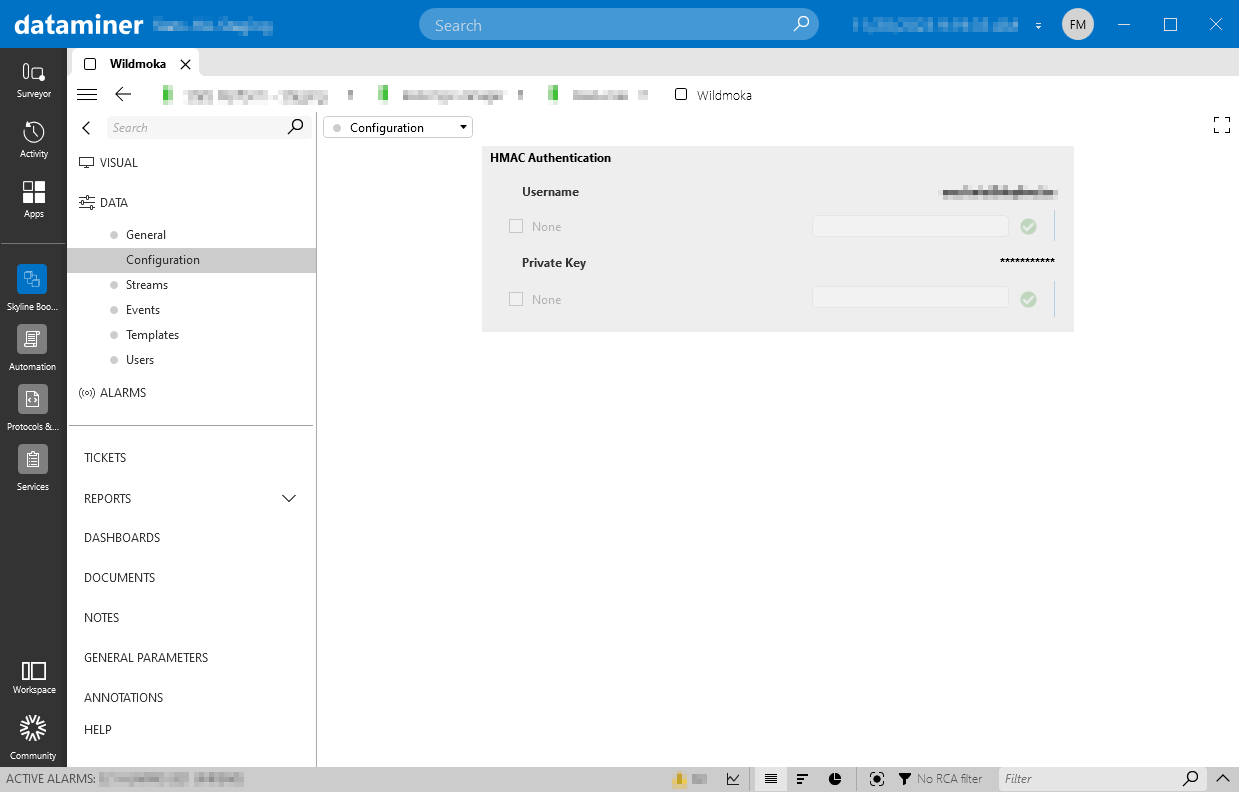The height and width of the screenshot is (792, 1239).
Task: Expand the REPORTS section chevron
Action: coord(289,498)
